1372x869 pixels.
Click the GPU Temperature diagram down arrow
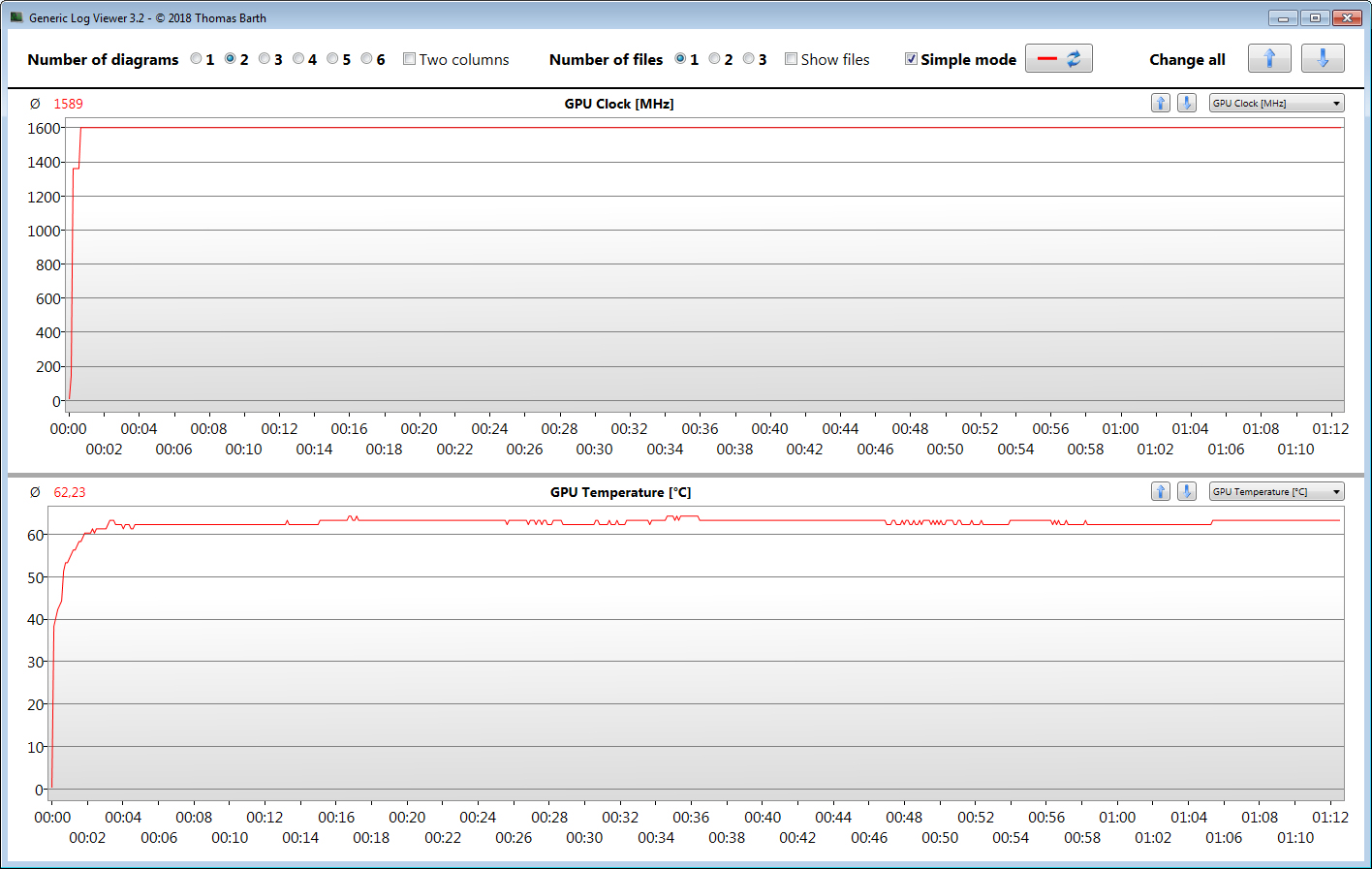[1187, 491]
